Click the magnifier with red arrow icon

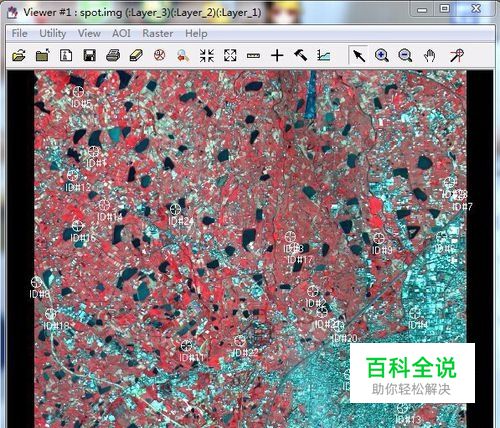(x=183, y=55)
